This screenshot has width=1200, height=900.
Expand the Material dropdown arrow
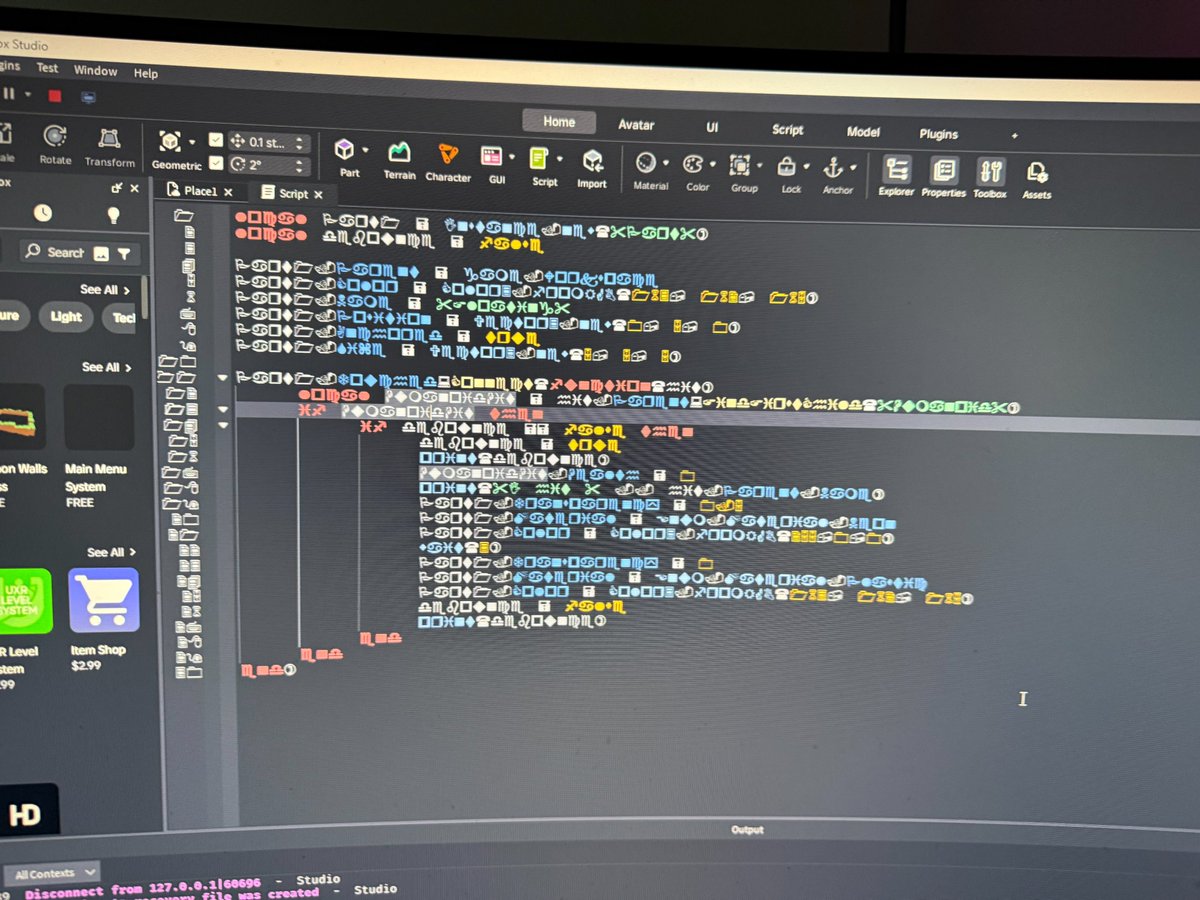pos(666,163)
